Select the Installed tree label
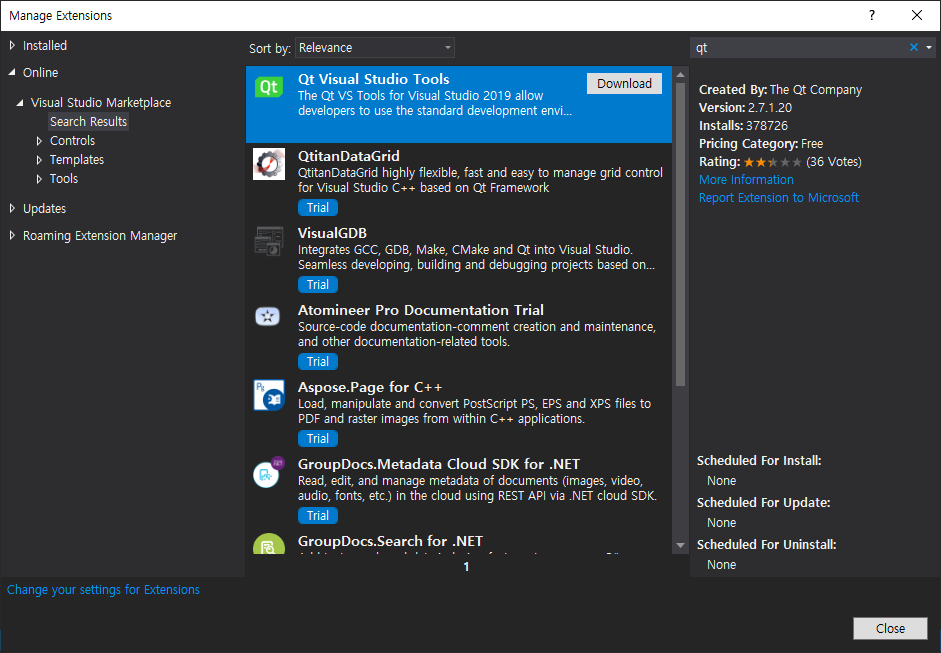Viewport: 941px width, 653px height. 45,45
